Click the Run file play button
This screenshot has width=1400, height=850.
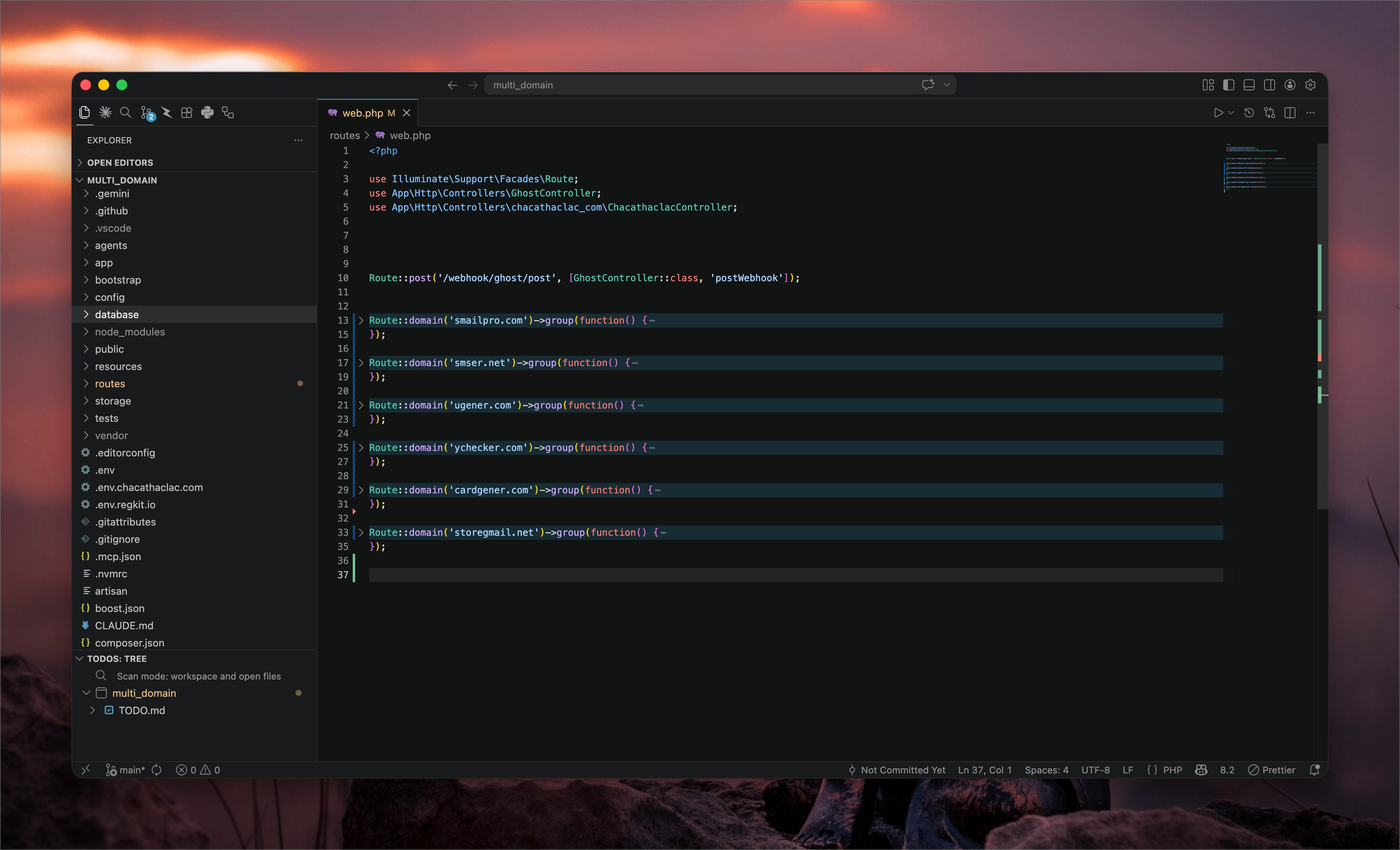pyautogui.click(x=1218, y=112)
